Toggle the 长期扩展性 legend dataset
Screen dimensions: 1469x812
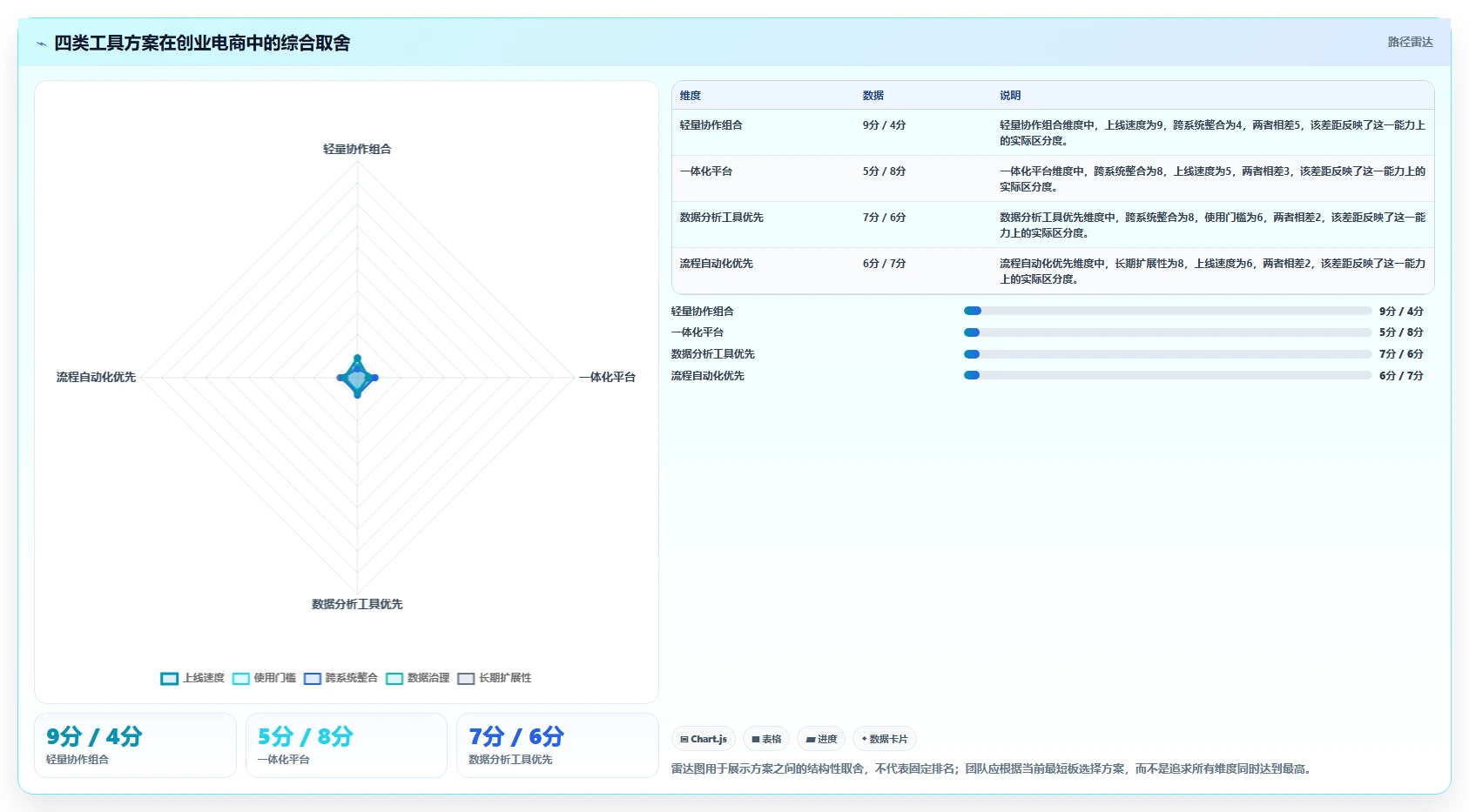(x=494, y=678)
